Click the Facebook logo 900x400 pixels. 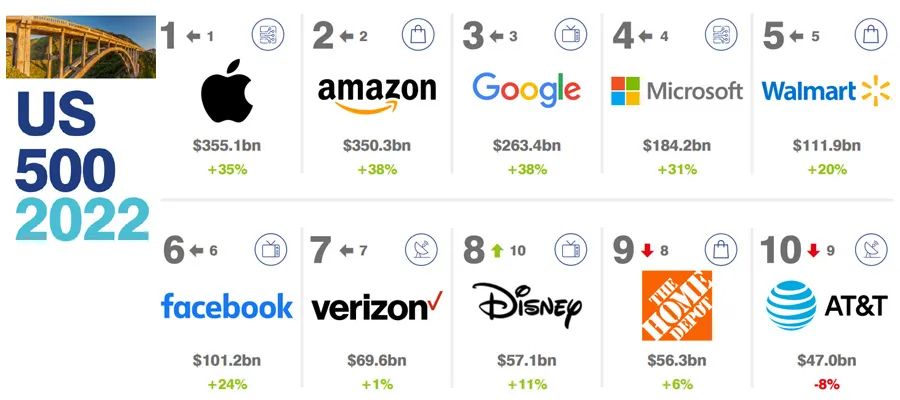pyautogui.click(x=227, y=305)
